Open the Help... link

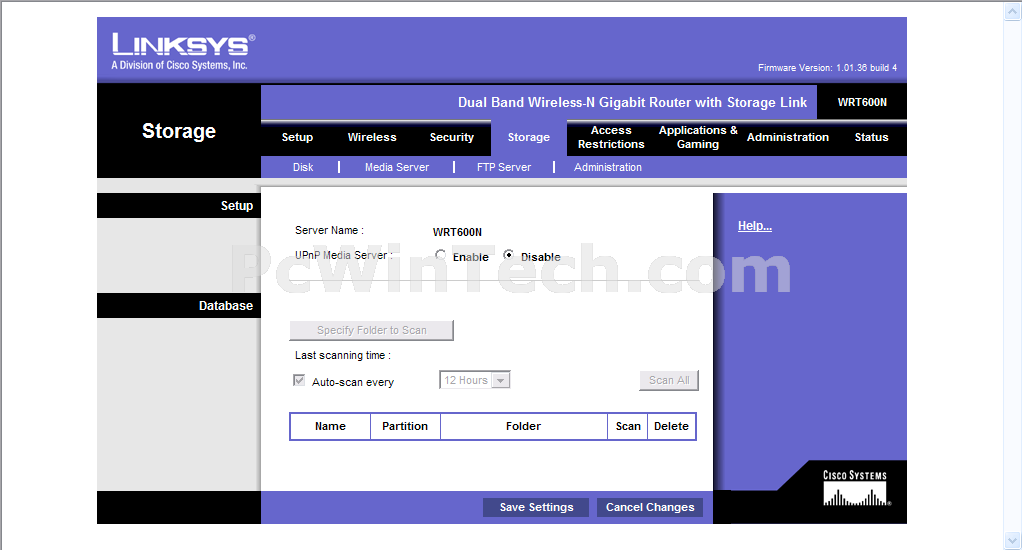[755, 226]
